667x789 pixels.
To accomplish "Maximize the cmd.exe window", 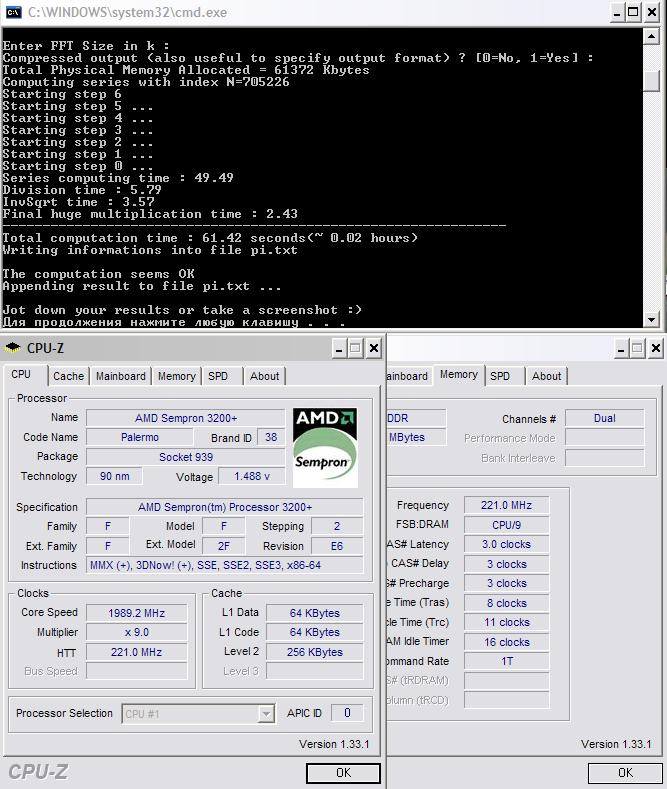I will [634, 12].
